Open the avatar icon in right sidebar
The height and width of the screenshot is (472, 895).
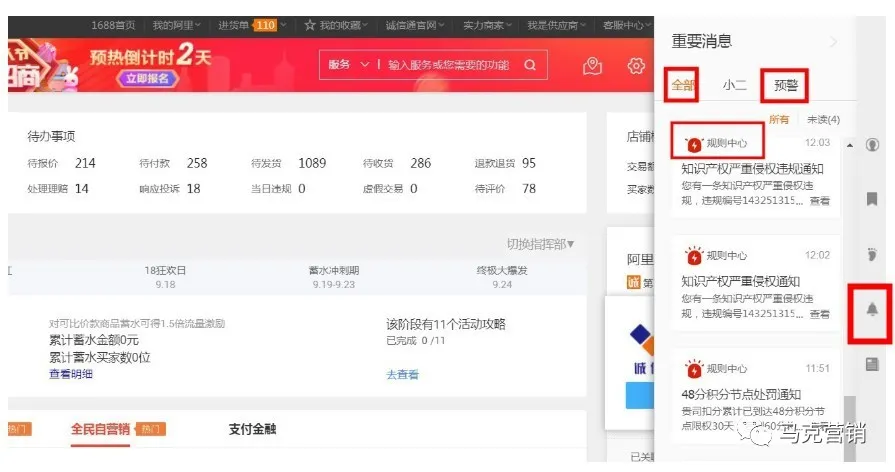pyautogui.click(x=872, y=144)
